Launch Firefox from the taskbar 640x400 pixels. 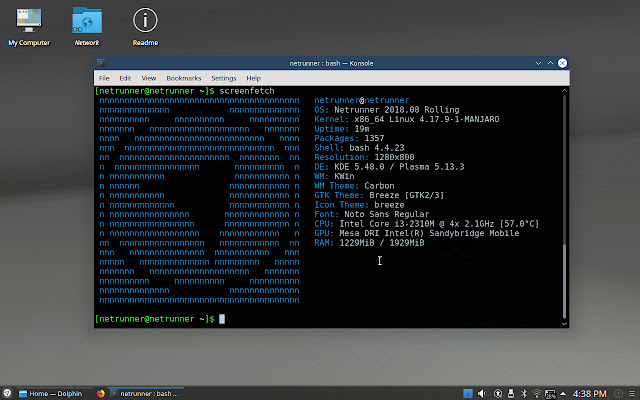click(100, 393)
